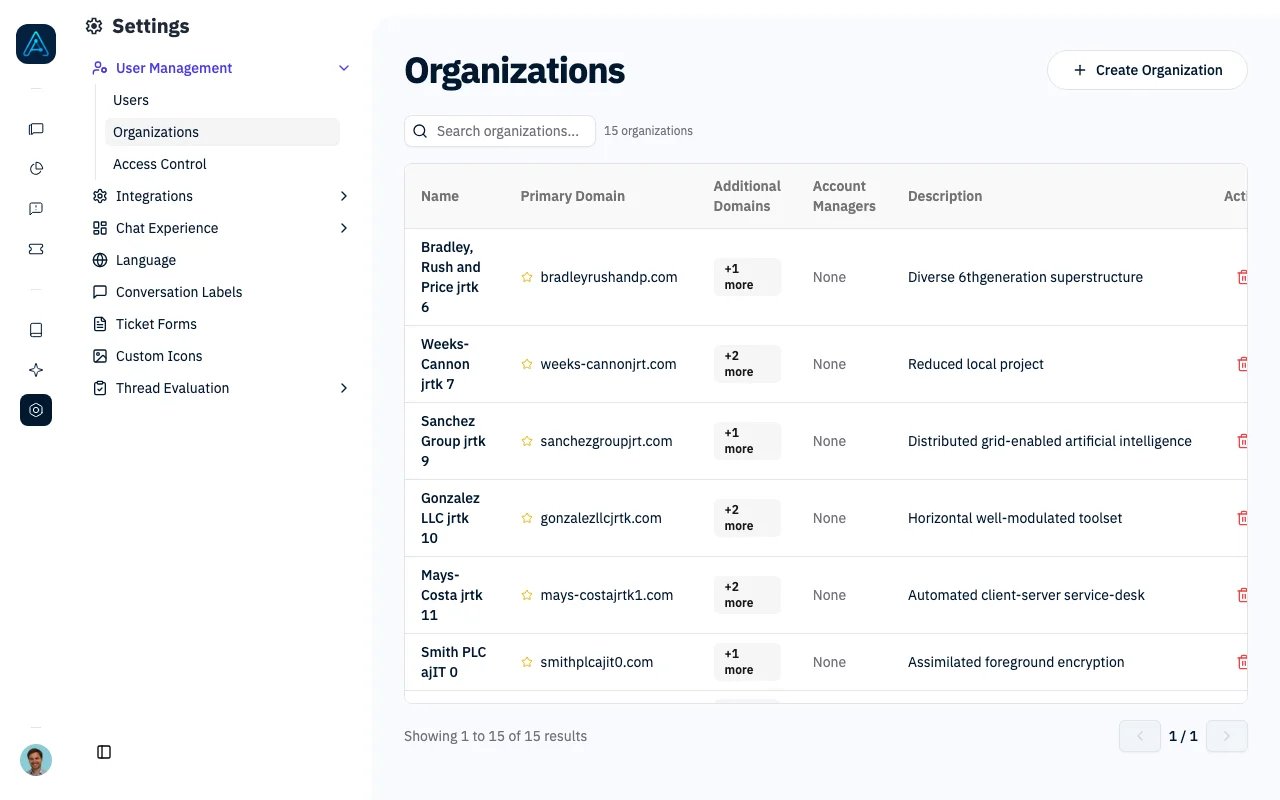Viewport: 1280px width, 800px height.
Task: Open the chat alert message icon
Action: (36, 209)
